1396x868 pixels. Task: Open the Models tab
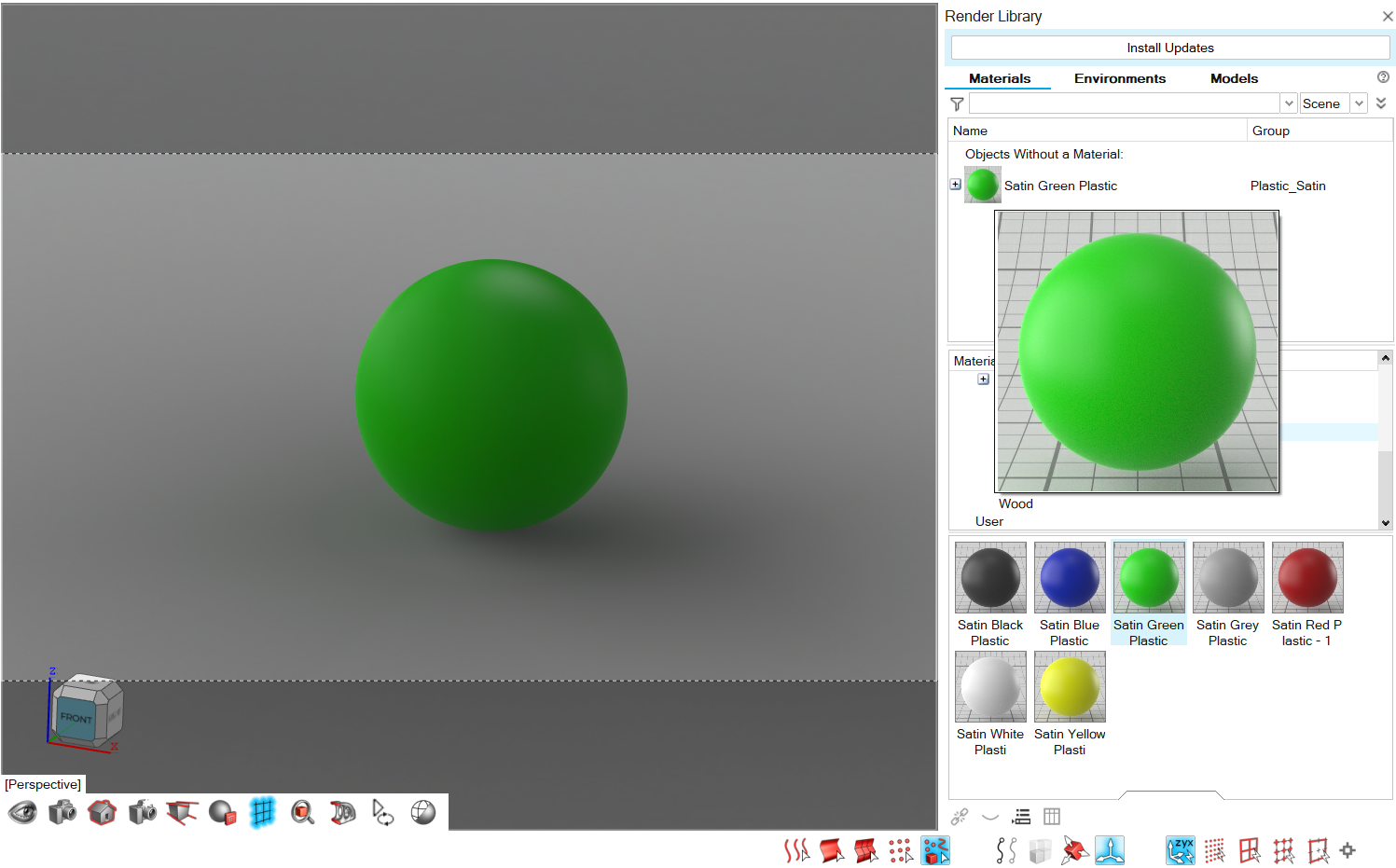pyautogui.click(x=1234, y=78)
